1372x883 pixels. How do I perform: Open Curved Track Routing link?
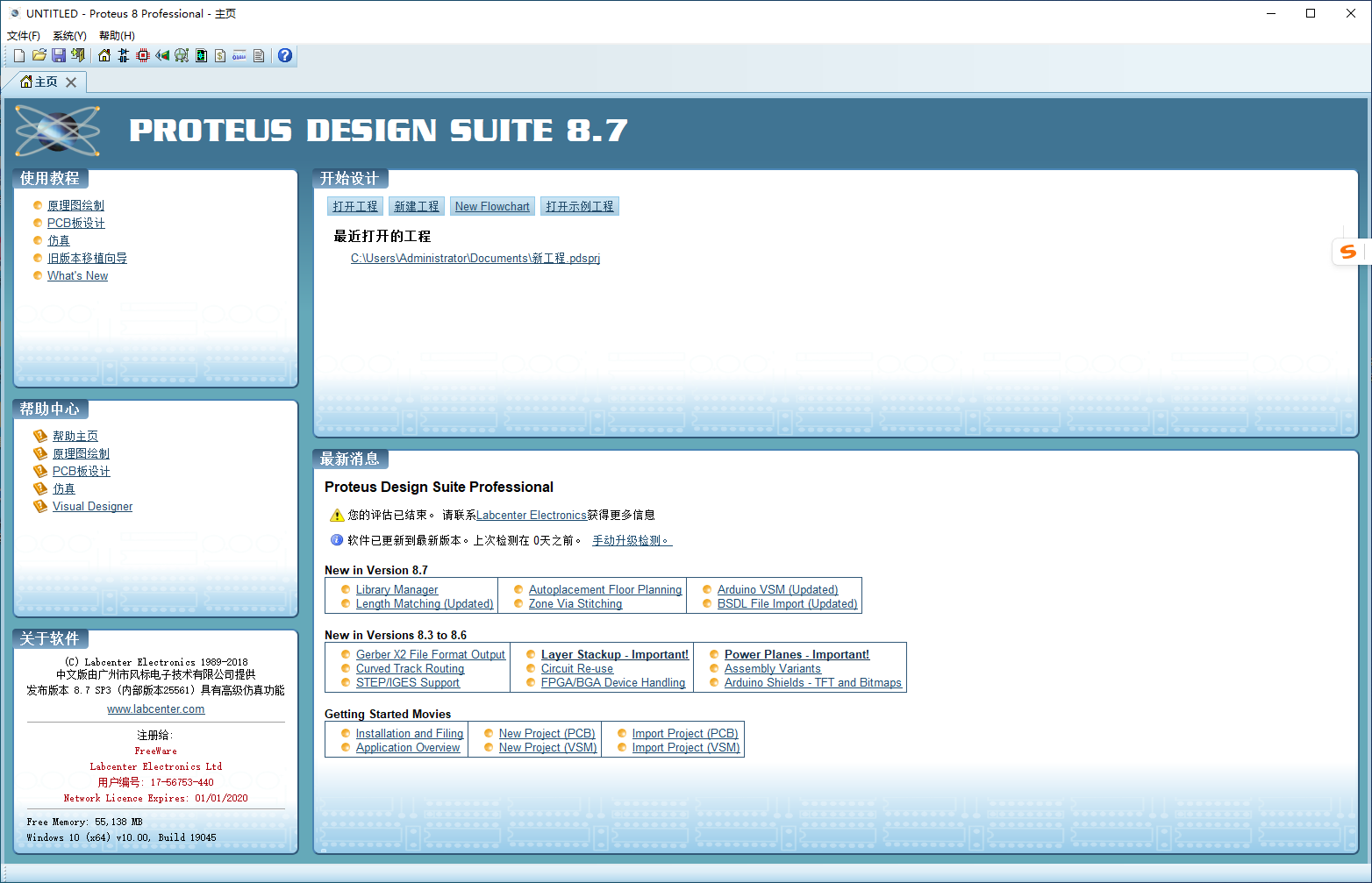tap(410, 669)
